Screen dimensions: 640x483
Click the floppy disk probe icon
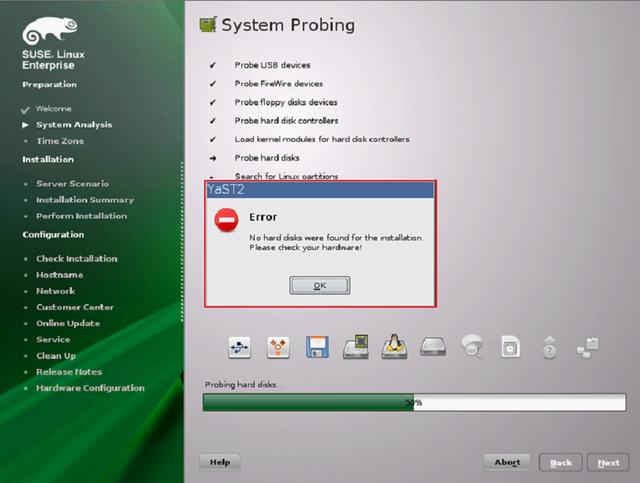click(317, 347)
